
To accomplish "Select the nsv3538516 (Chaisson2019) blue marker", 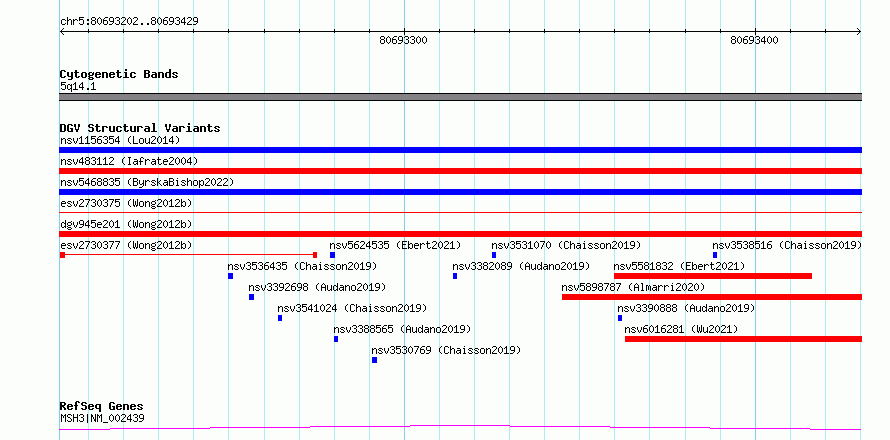I will 715,255.
